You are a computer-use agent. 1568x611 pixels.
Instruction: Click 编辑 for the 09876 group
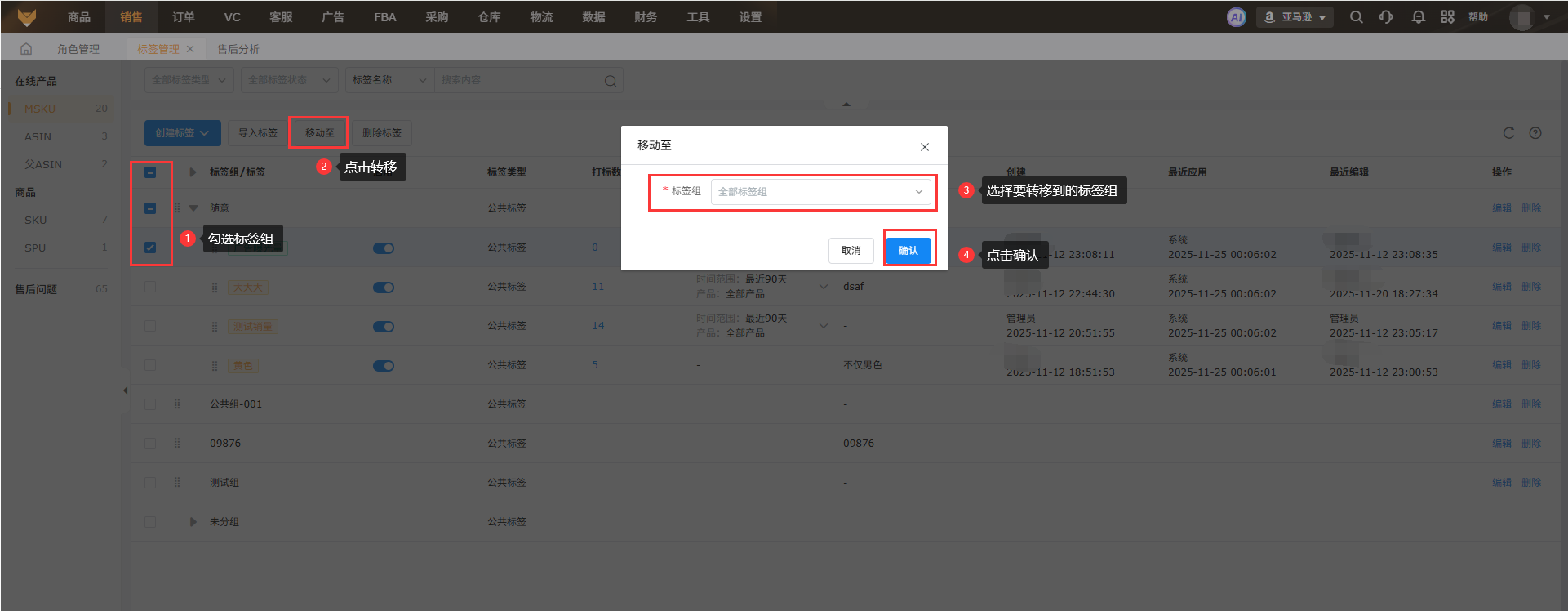coord(1502,444)
